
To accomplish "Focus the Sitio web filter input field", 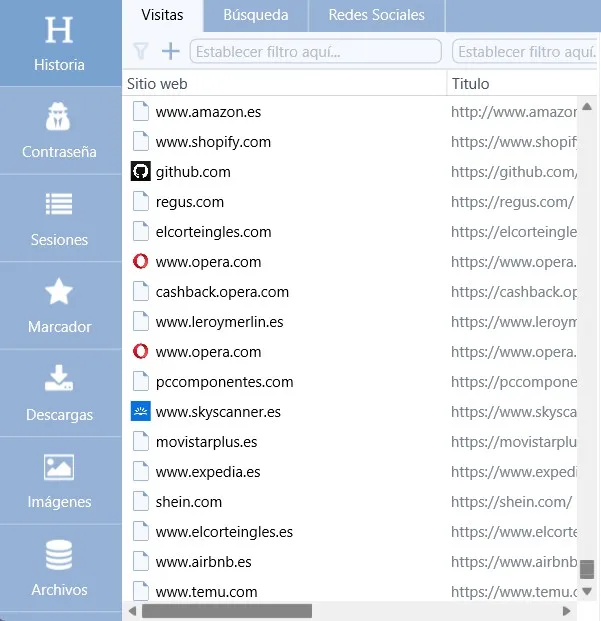I will tap(316, 51).
